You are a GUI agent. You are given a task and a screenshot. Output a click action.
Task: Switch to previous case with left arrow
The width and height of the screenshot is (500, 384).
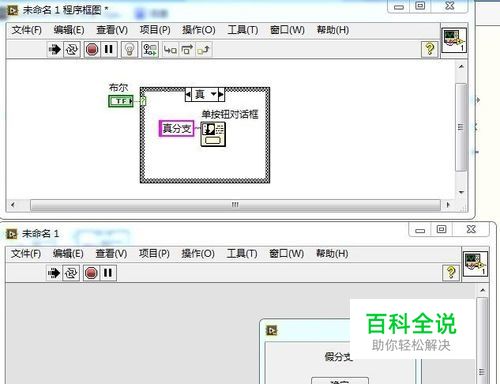tap(188, 95)
